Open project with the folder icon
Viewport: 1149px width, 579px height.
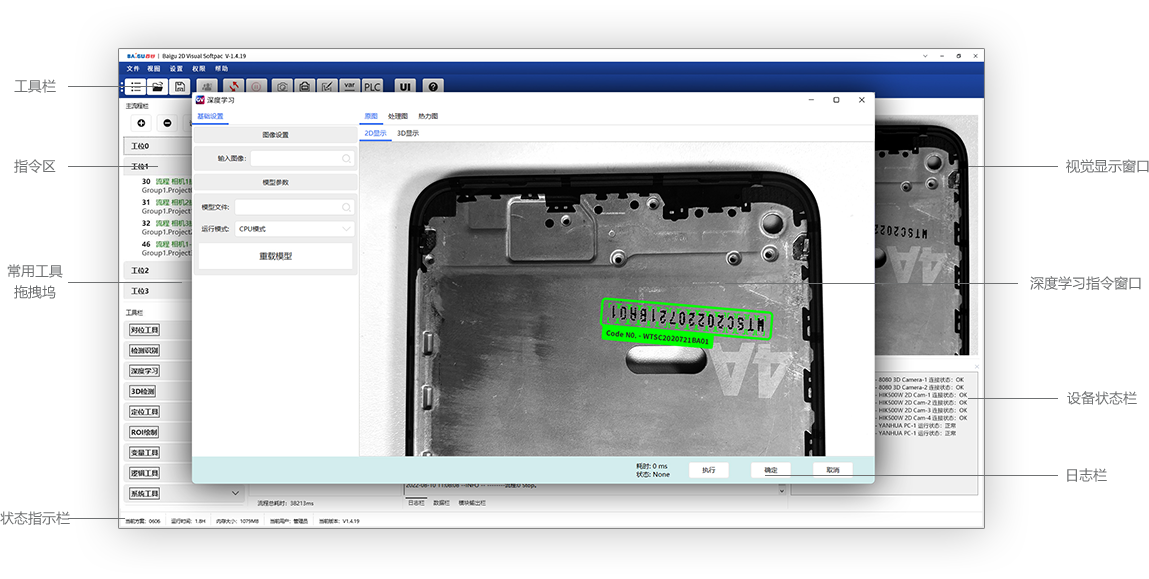point(158,86)
